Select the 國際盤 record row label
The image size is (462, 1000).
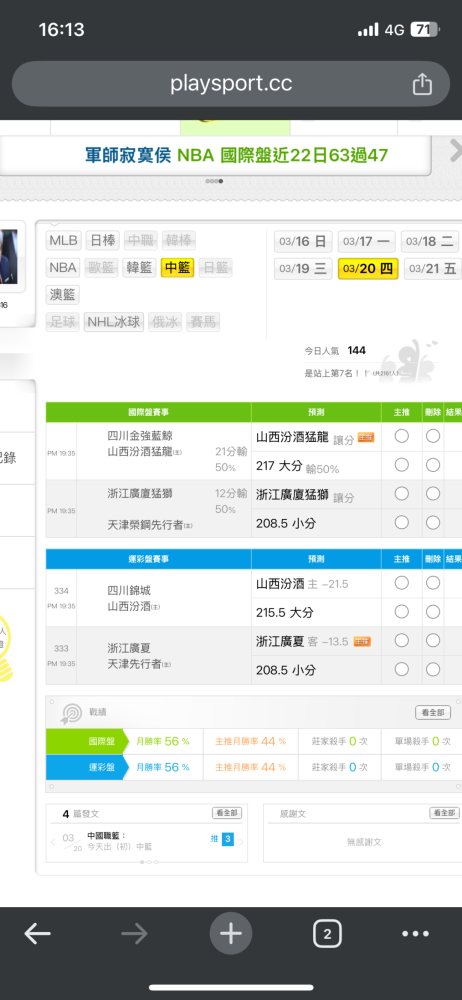click(87, 741)
